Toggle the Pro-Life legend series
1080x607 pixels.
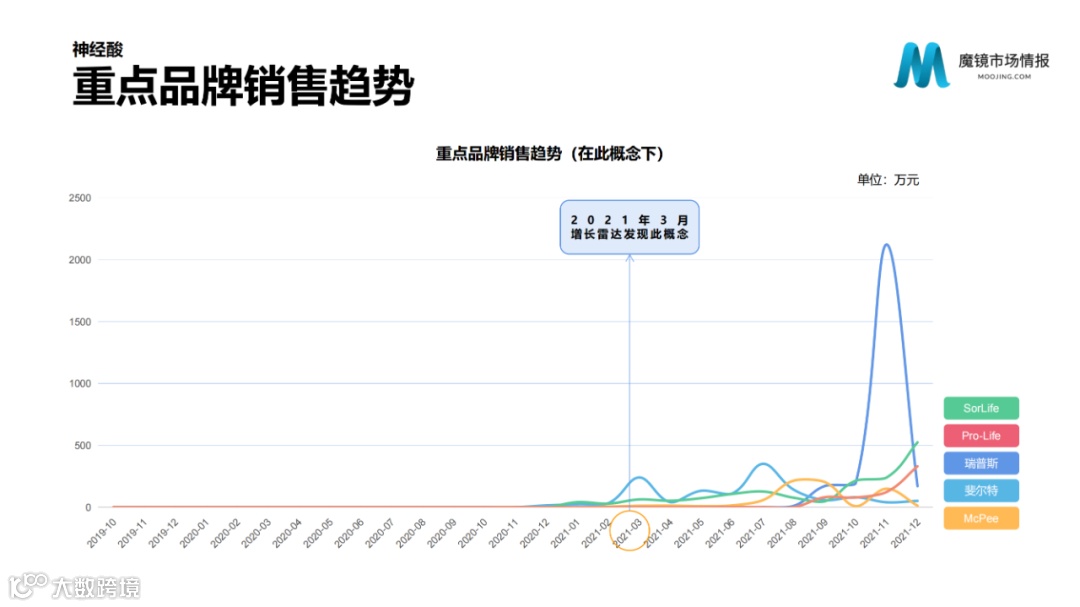(981, 435)
